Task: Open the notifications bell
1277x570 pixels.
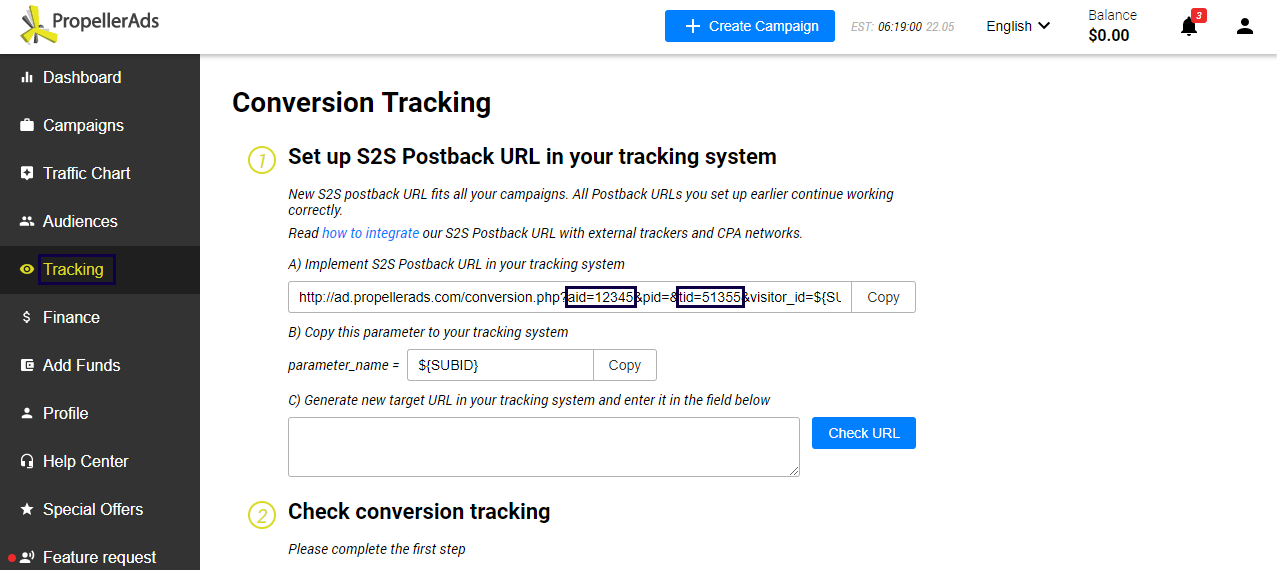Action: pyautogui.click(x=1188, y=27)
